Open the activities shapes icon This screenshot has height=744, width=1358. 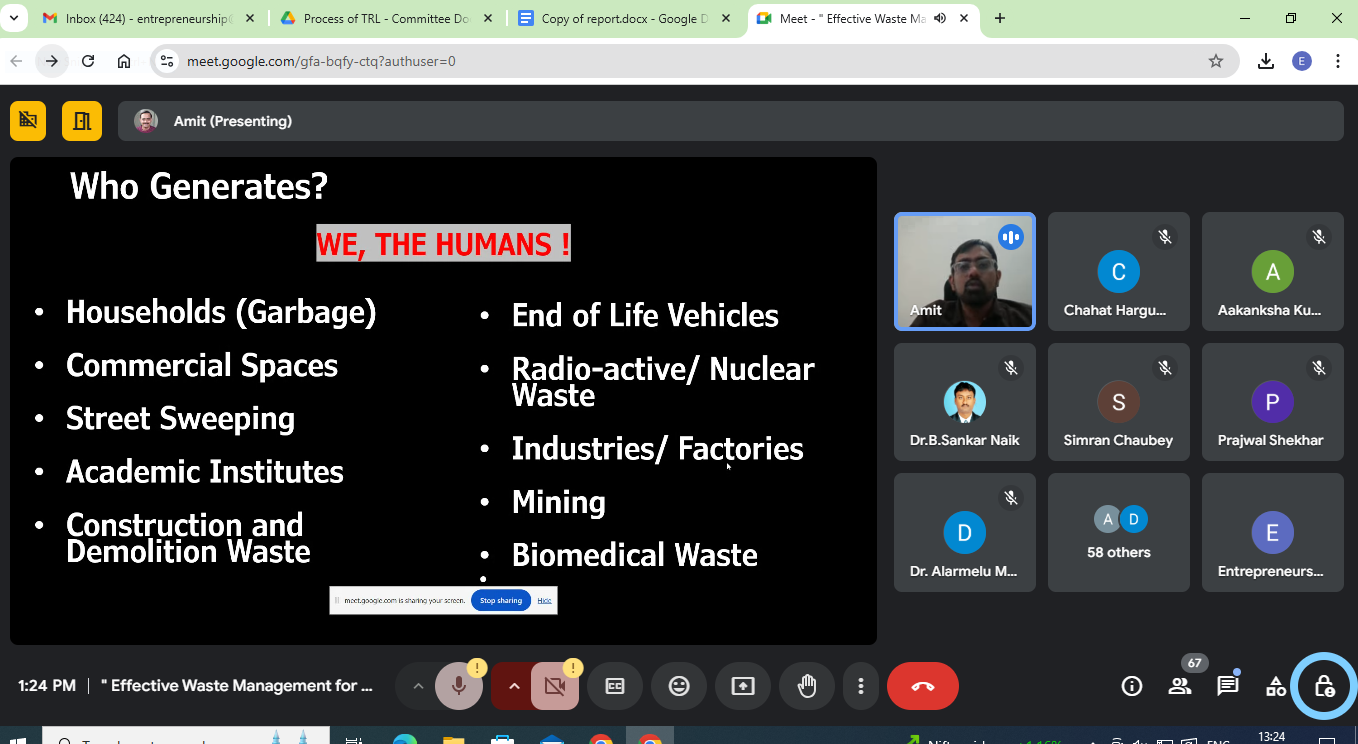(x=1276, y=686)
